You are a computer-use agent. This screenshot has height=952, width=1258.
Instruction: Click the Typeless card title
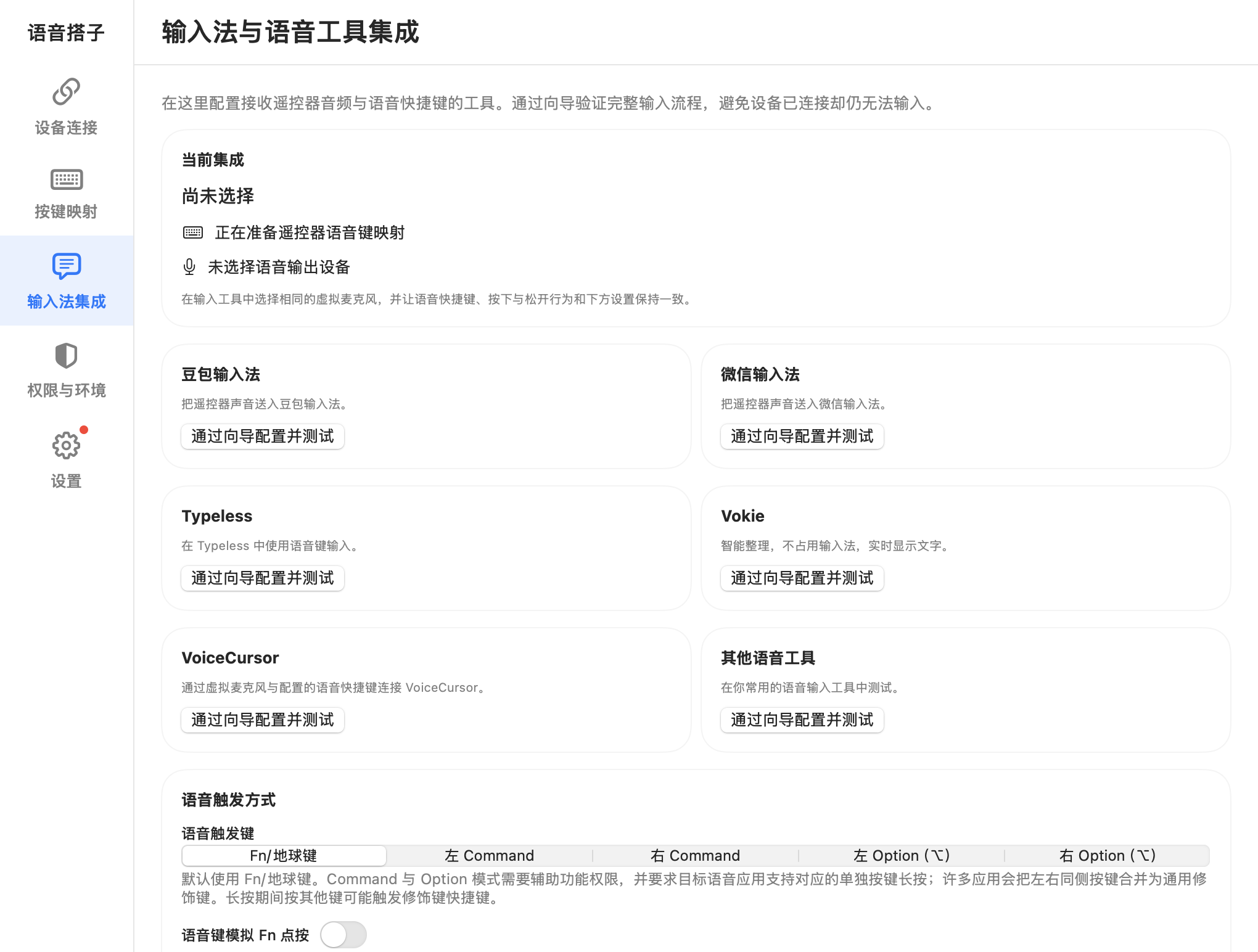(217, 516)
